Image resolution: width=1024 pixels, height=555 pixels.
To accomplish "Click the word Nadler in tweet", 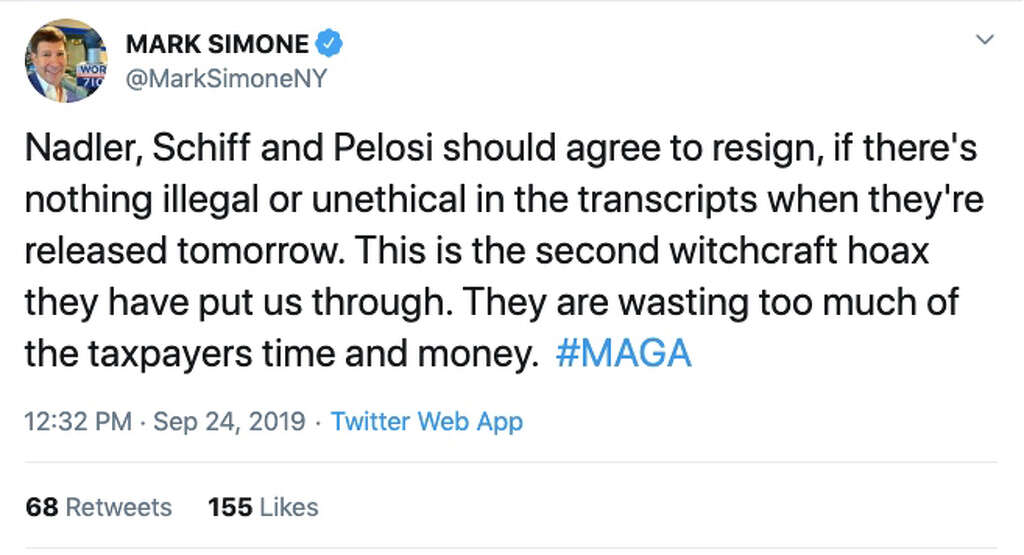I will 83,148.
